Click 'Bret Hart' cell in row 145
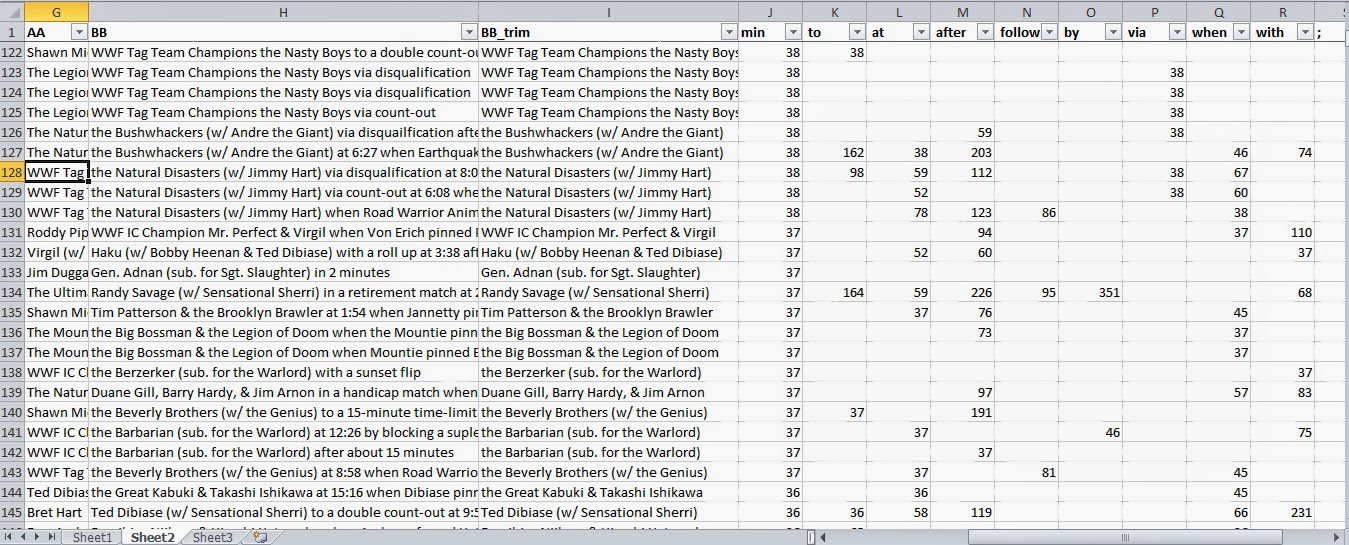This screenshot has width=1349, height=545. point(56,512)
